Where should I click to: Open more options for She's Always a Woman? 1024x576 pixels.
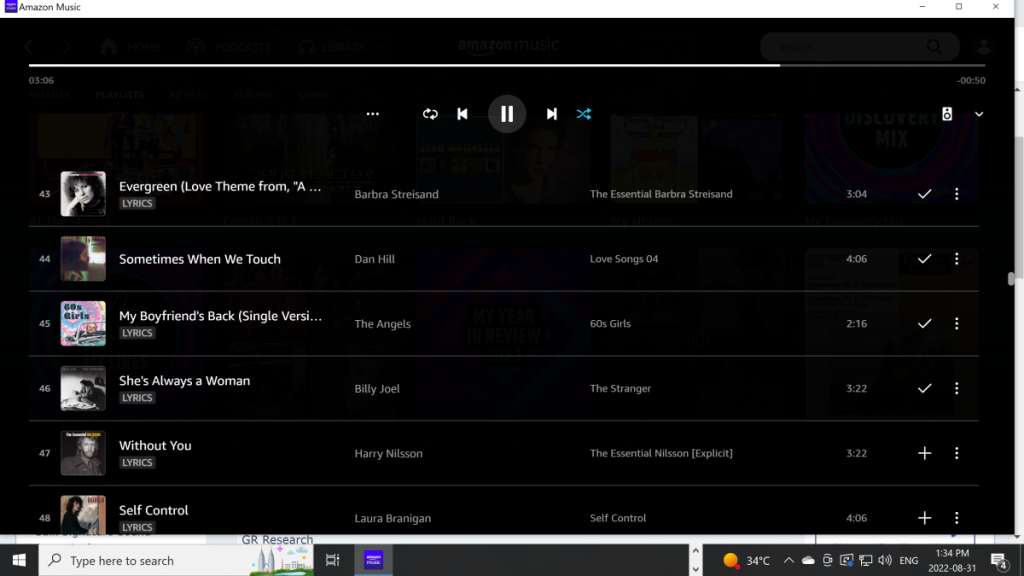click(x=957, y=388)
